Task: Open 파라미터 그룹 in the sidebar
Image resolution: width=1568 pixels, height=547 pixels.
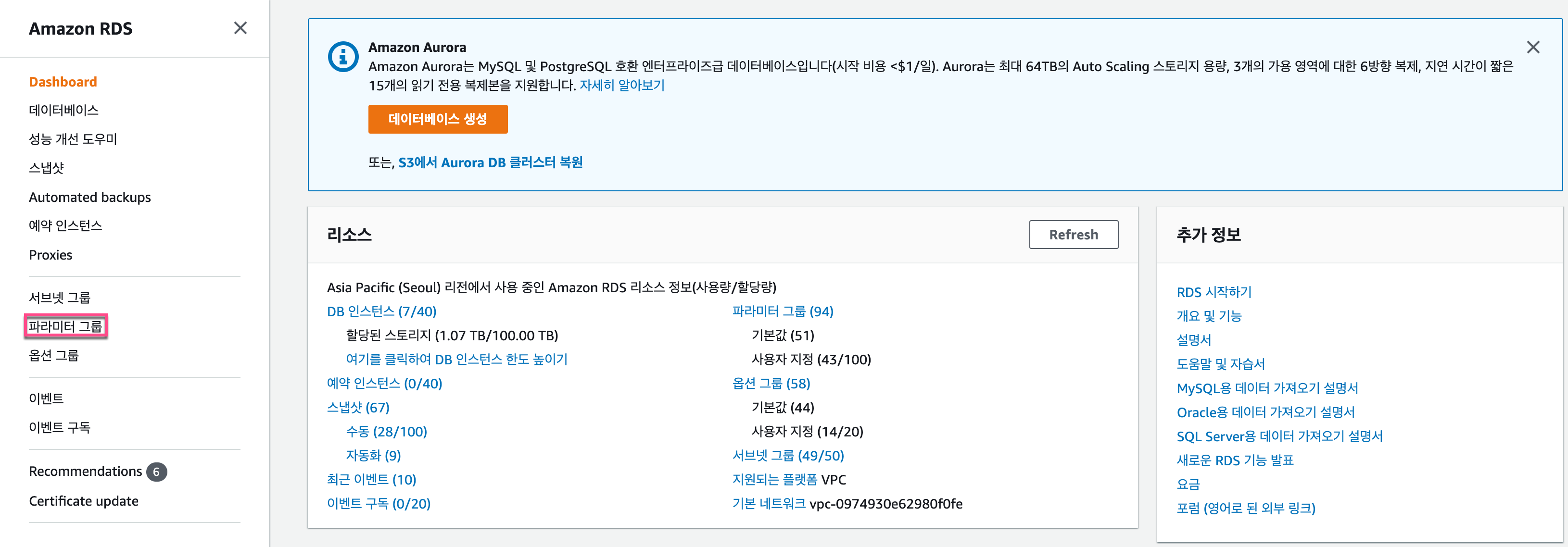Action: [x=65, y=327]
